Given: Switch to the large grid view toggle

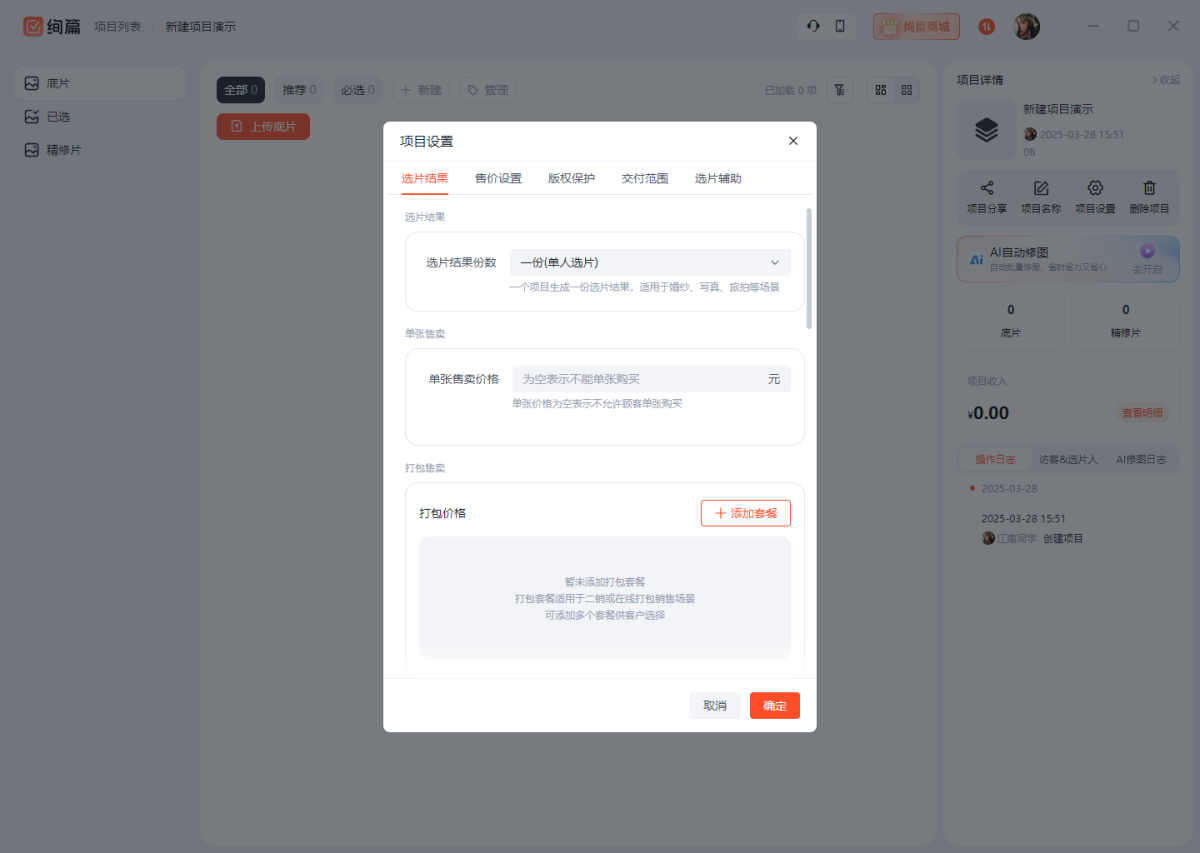Looking at the screenshot, I should (x=880, y=90).
